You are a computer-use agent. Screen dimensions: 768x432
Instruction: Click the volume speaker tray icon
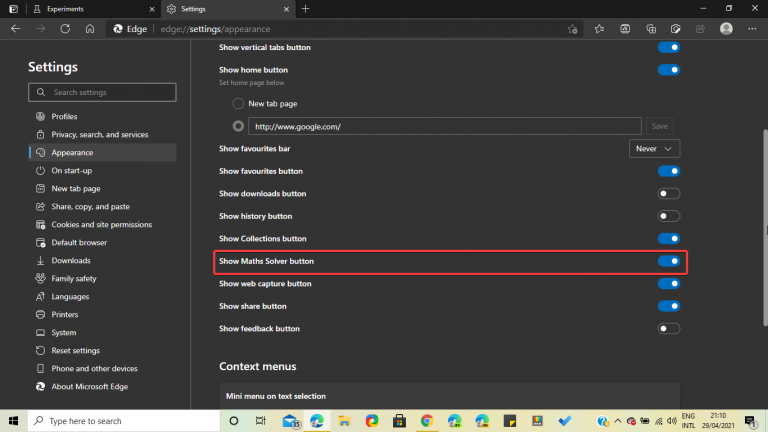tap(672, 421)
